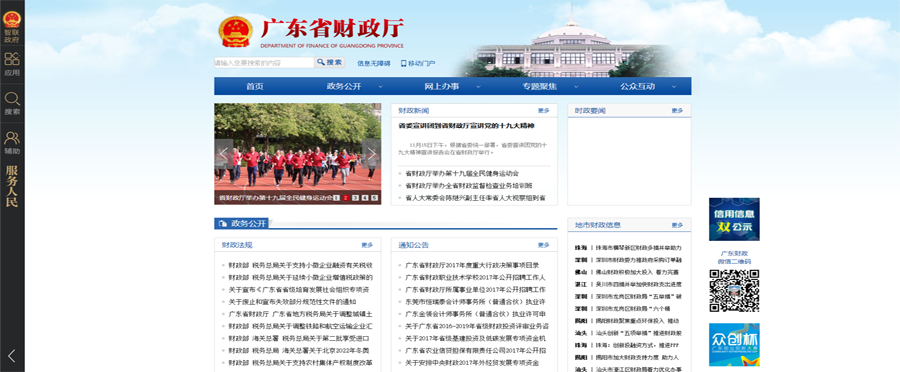This screenshot has width=900, height=372.
Task: Open the 信息无障碍 link
Action: click(374, 64)
